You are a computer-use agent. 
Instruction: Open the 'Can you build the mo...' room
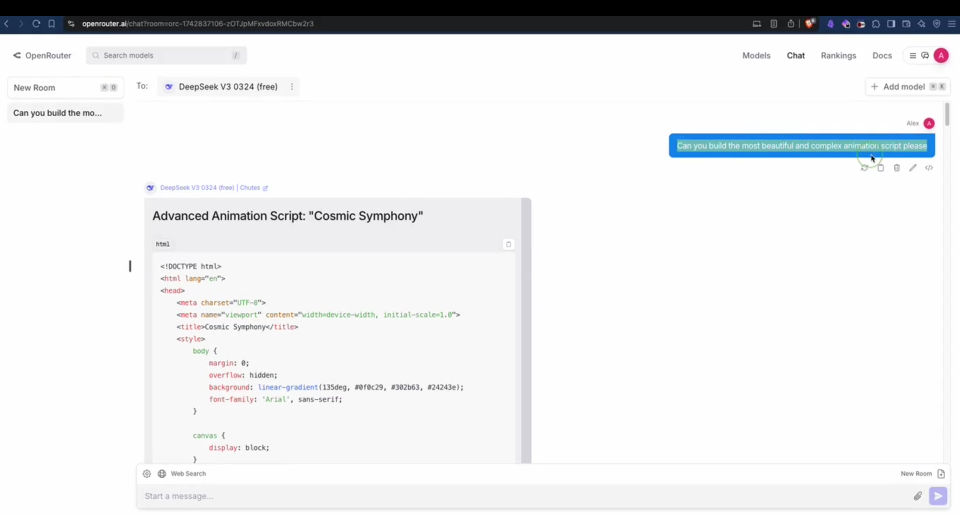65,113
